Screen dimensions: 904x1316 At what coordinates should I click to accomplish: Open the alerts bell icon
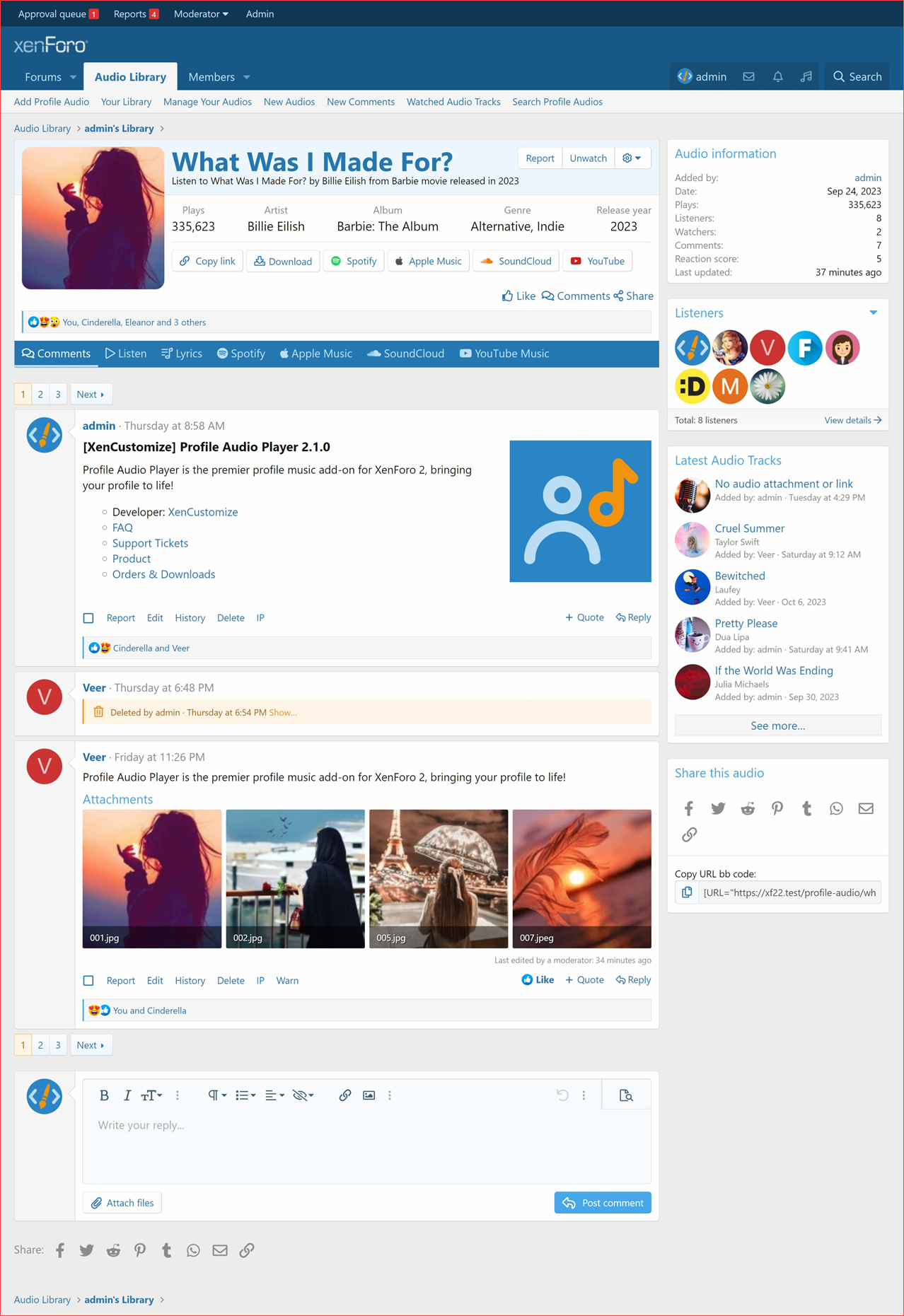pyautogui.click(x=777, y=76)
